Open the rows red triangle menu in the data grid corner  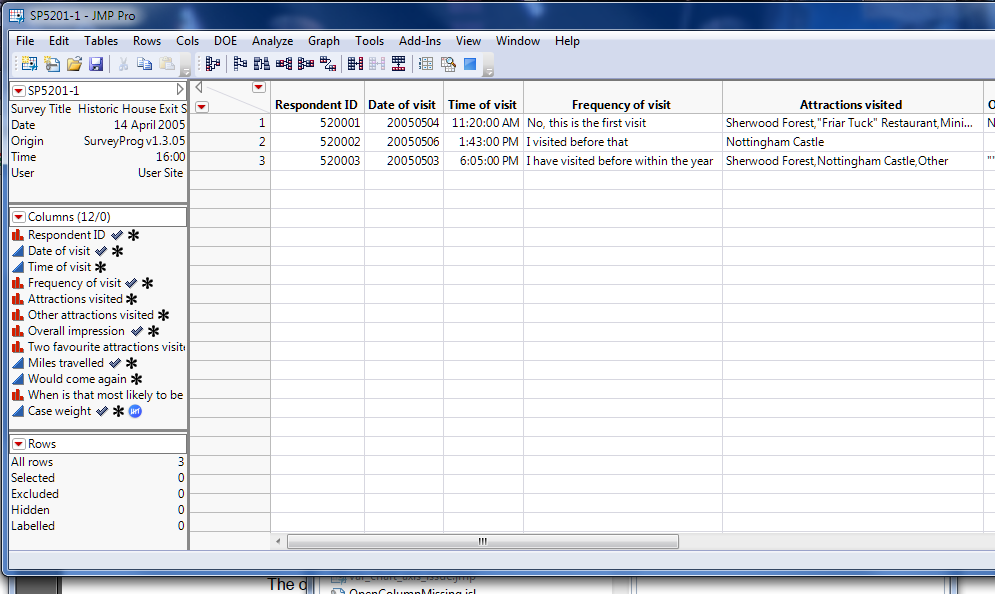pos(202,107)
